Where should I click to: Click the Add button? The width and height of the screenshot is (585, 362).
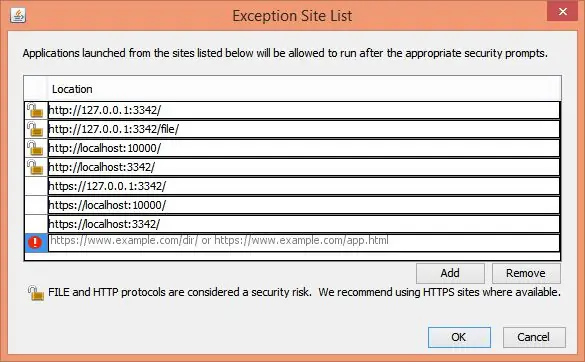coord(450,273)
